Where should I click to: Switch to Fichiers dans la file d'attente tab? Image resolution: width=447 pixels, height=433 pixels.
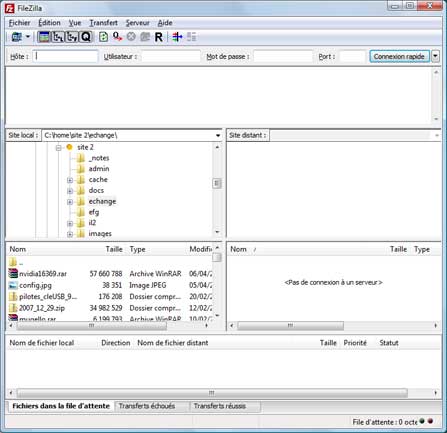(x=61, y=406)
